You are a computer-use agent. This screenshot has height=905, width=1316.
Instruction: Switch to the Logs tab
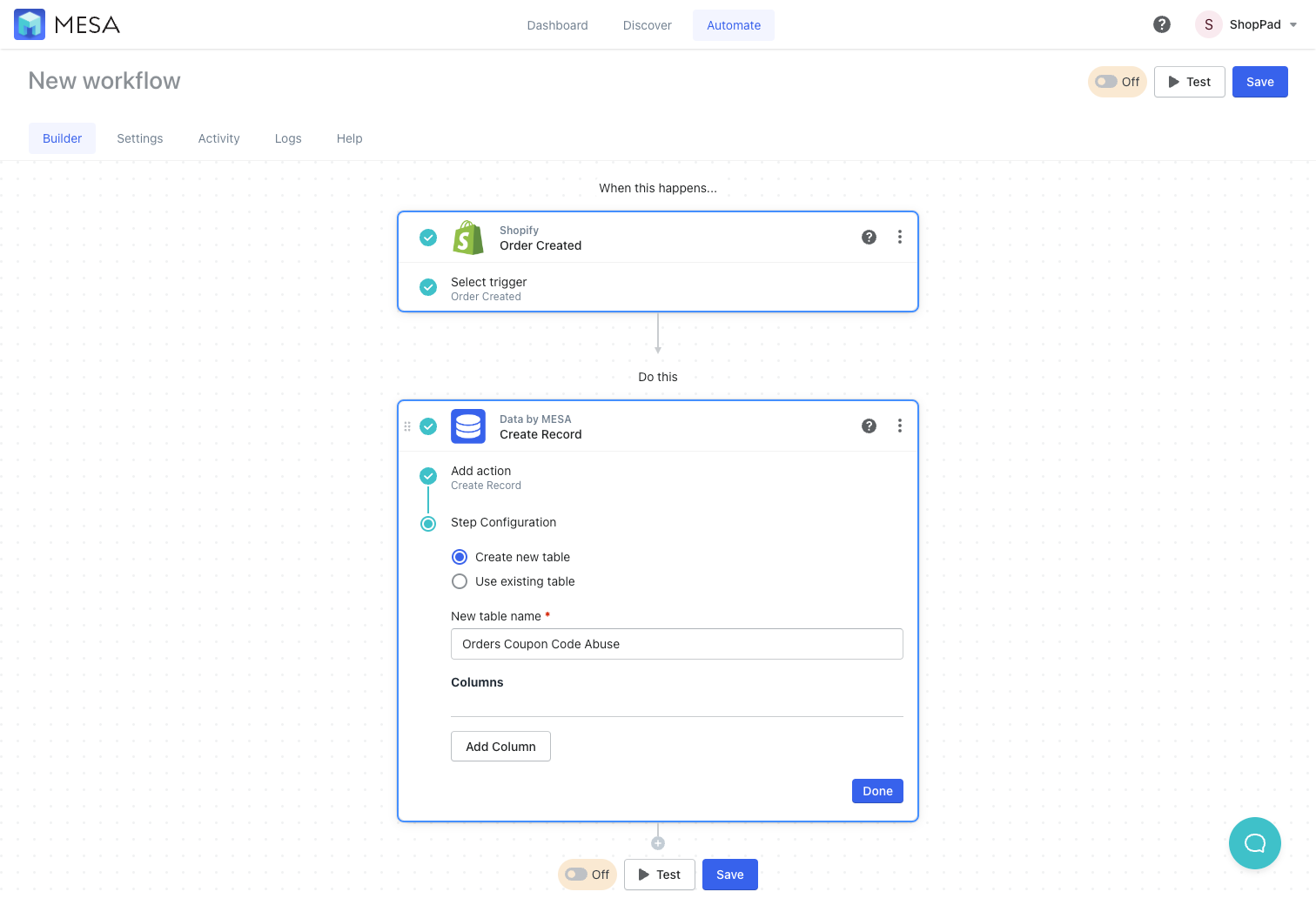pyautogui.click(x=288, y=138)
